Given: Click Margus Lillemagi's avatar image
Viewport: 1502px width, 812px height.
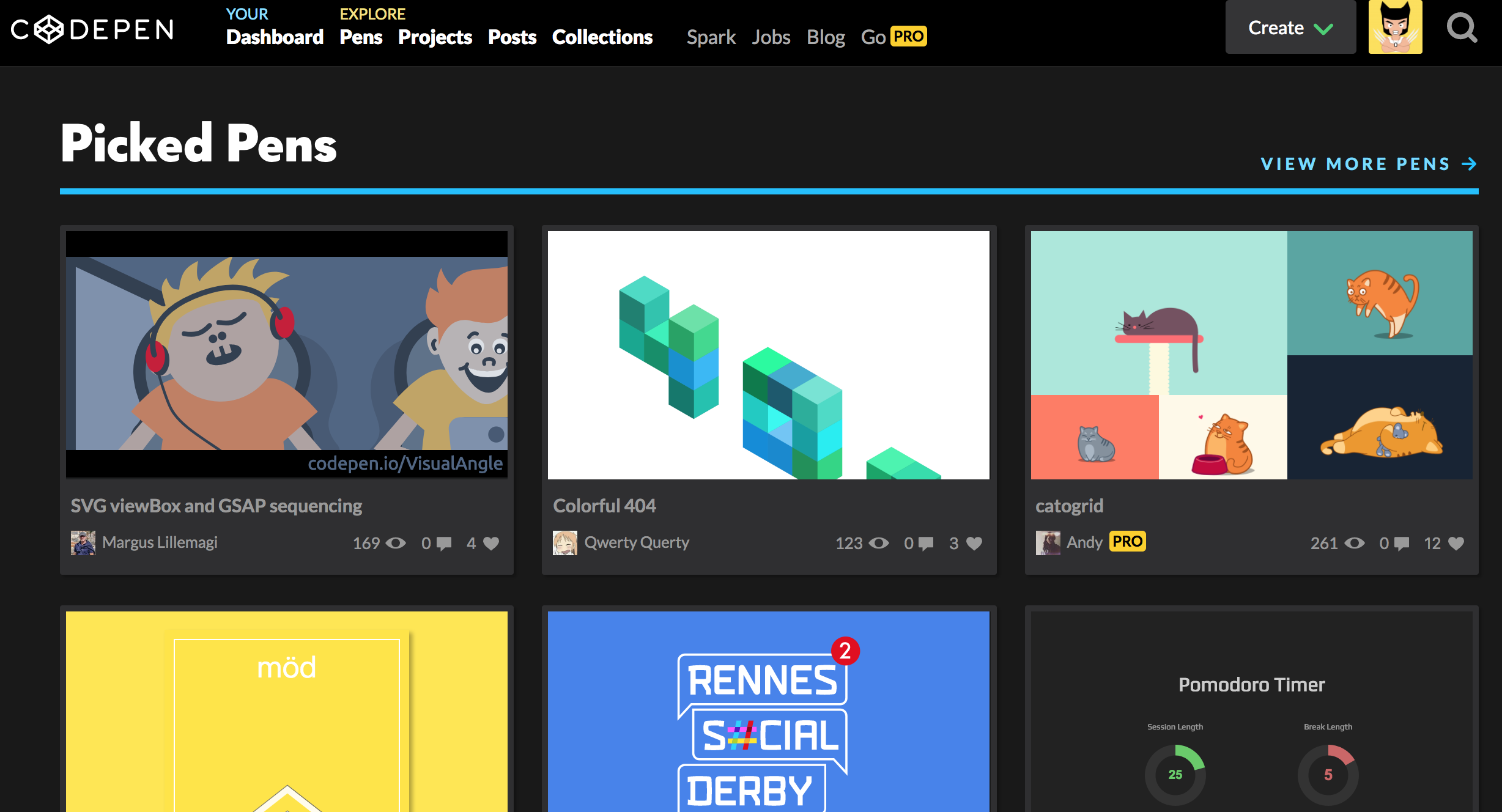Looking at the screenshot, I should click(83, 543).
